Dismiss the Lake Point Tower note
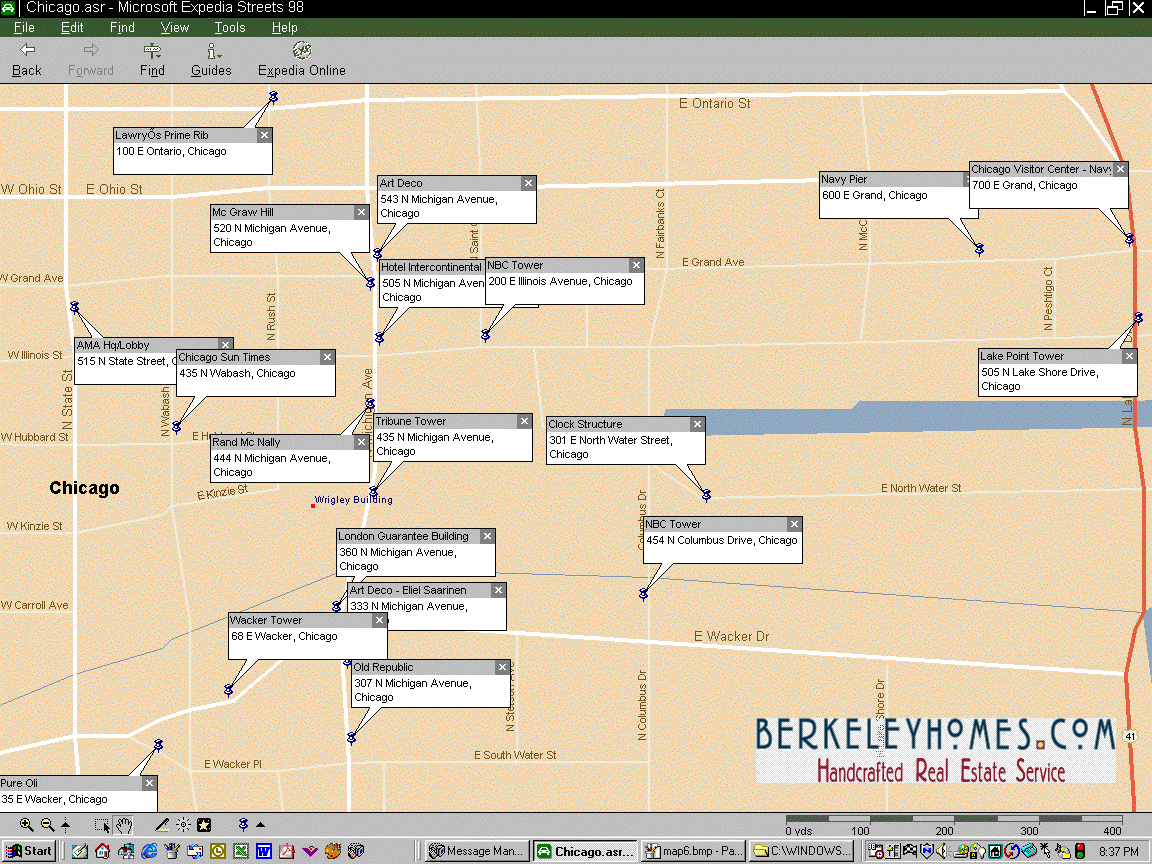Viewport: 1152px width, 864px height. click(1129, 357)
